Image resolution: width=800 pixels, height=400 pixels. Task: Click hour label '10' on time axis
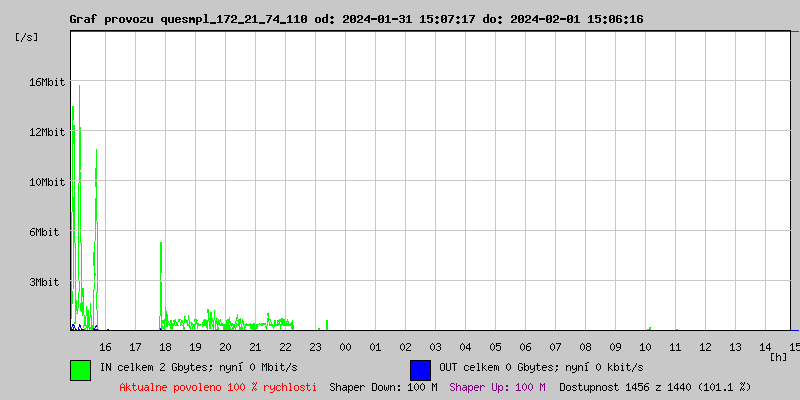(x=645, y=347)
